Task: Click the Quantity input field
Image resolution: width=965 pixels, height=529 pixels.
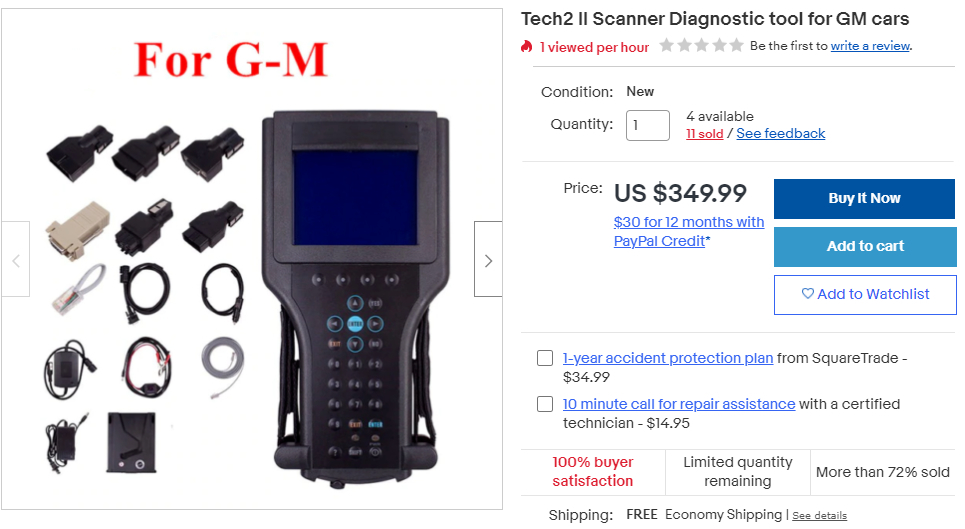Action: (647, 125)
